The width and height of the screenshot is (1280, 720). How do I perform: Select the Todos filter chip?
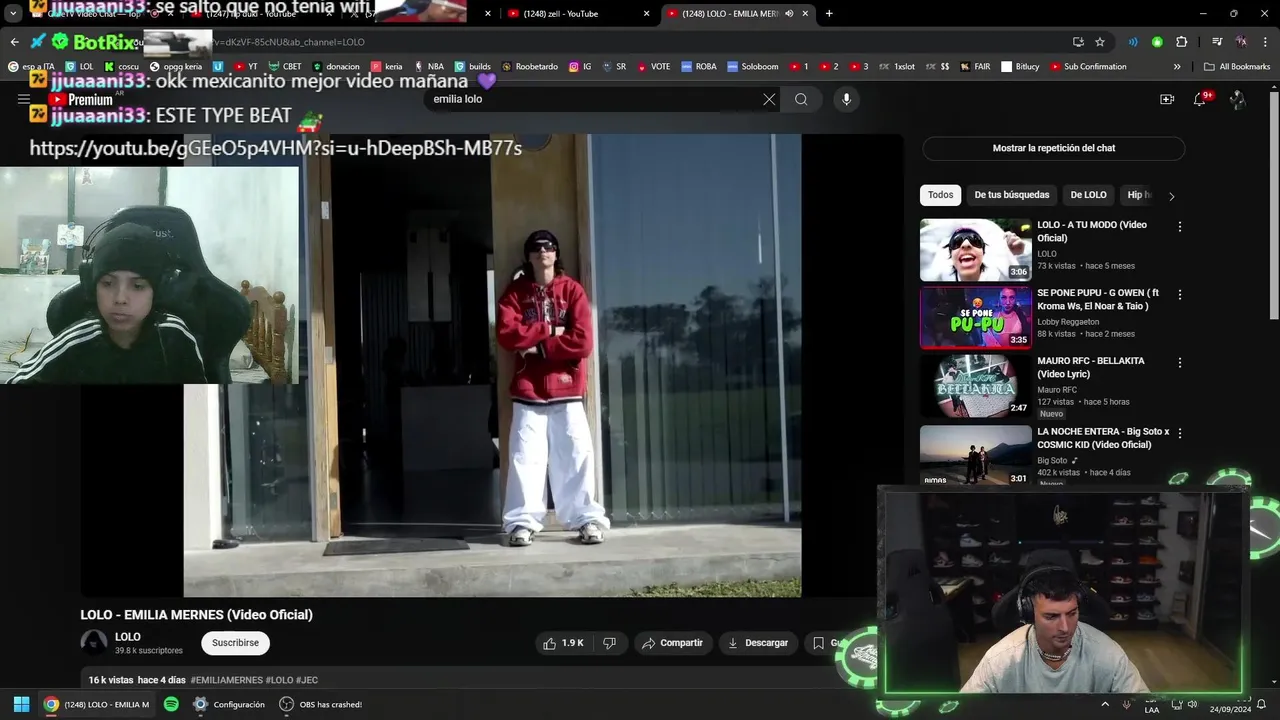point(940,195)
